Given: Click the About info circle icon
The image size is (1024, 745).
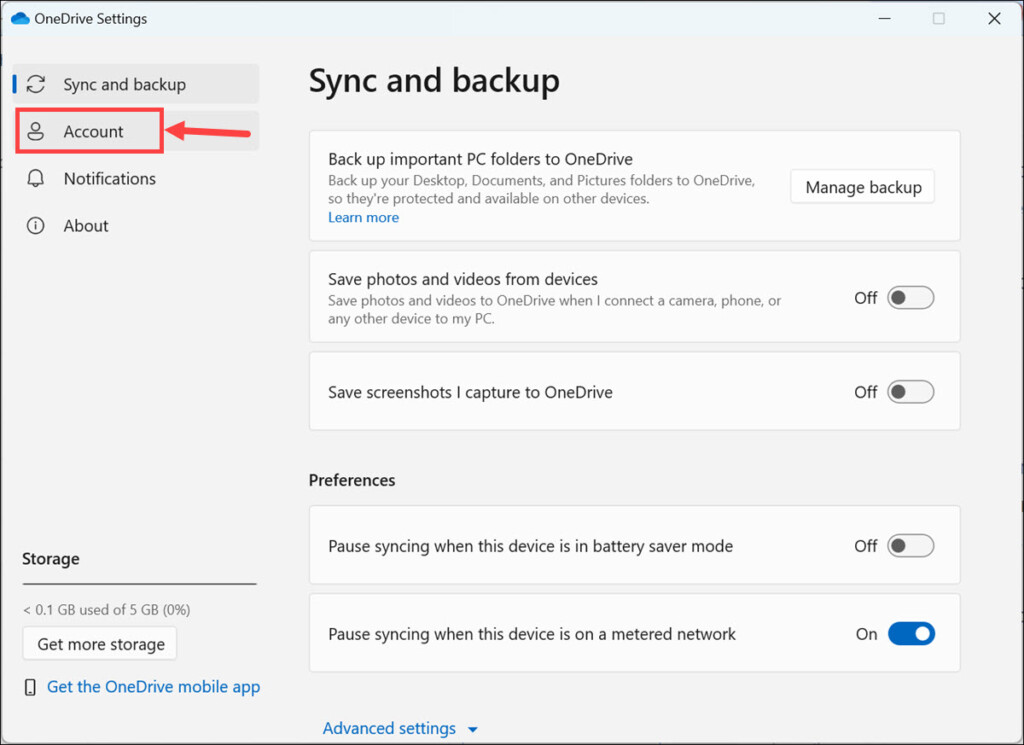Looking at the screenshot, I should [36, 226].
